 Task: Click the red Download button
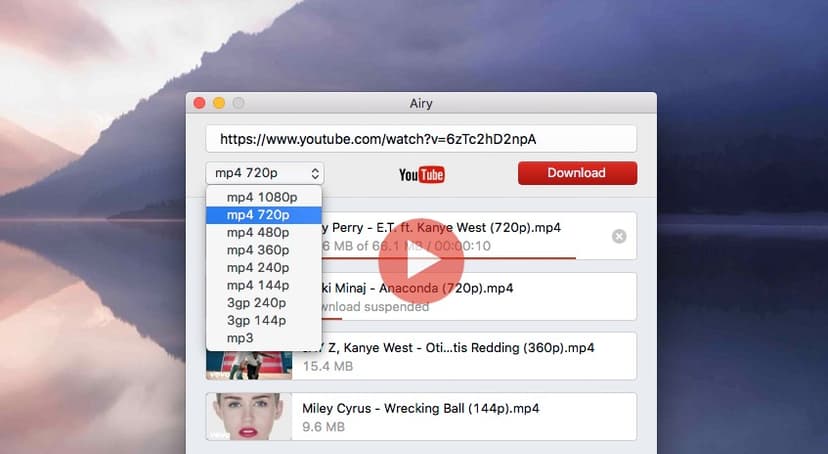coord(577,173)
